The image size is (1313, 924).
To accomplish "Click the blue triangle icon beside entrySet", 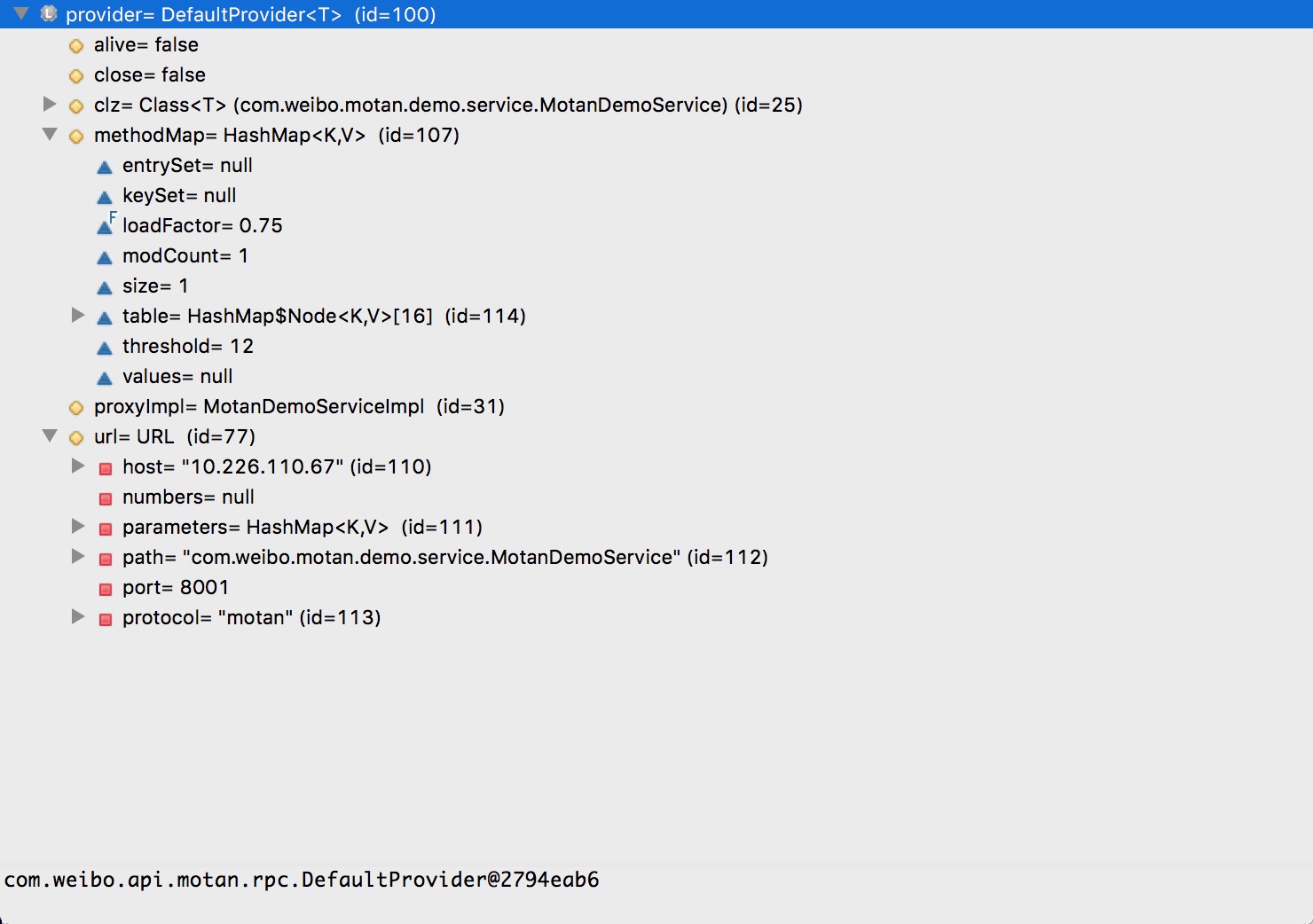I will click(x=105, y=167).
